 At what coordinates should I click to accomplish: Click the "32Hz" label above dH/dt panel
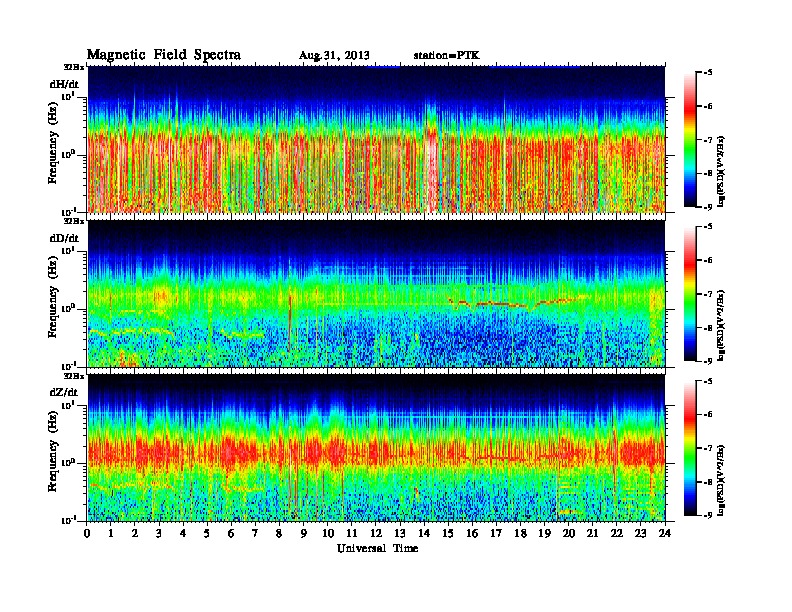(74, 67)
